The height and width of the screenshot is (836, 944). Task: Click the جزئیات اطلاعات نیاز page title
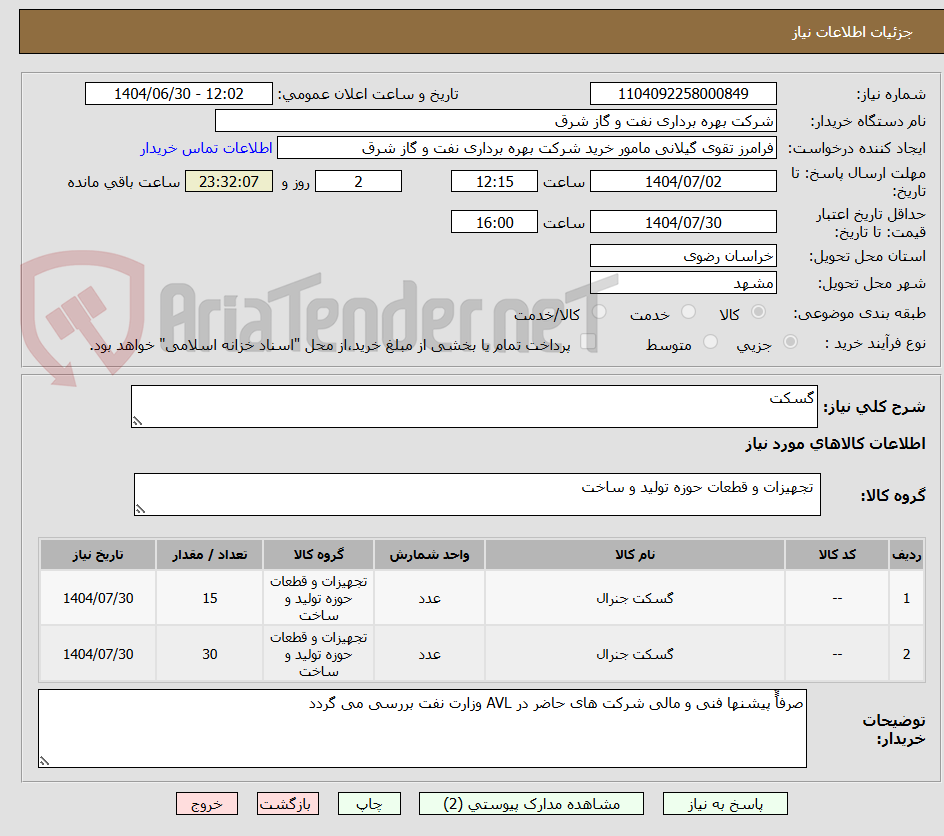point(852,32)
